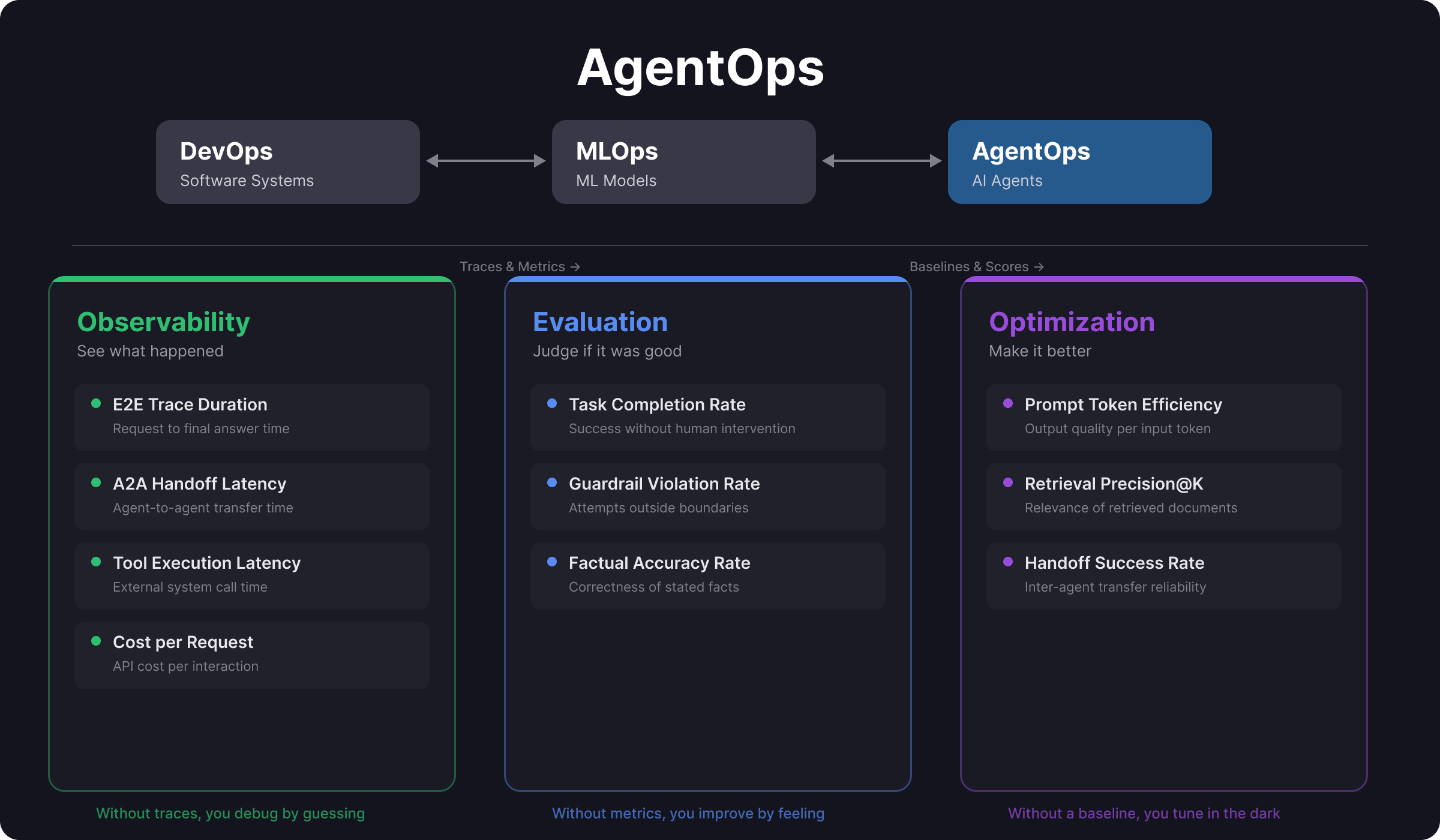Click 'Without traces, you debug by guessing'
This screenshot has height=840, width=1440.
(x=230, y=814)
